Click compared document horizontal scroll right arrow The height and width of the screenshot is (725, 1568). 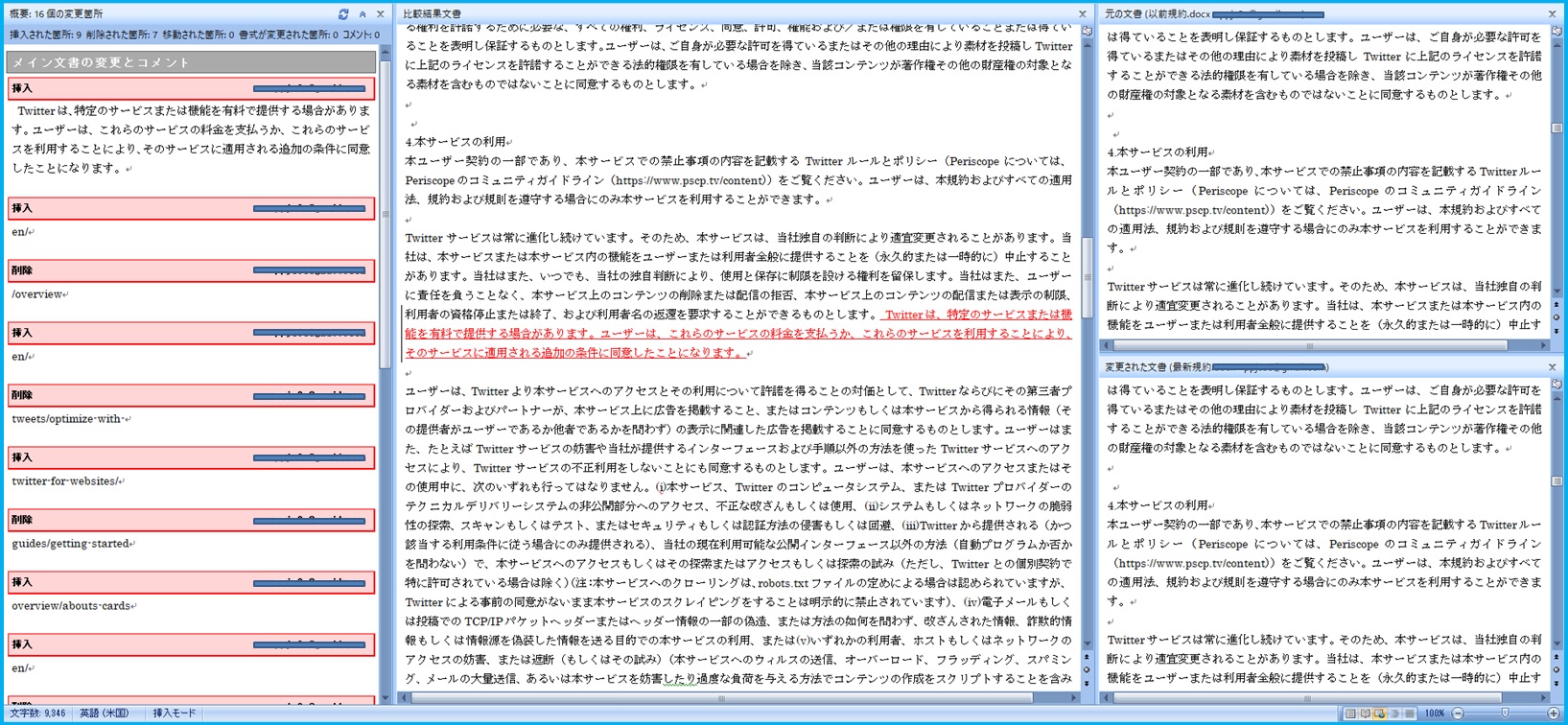tap(1074, 698)
